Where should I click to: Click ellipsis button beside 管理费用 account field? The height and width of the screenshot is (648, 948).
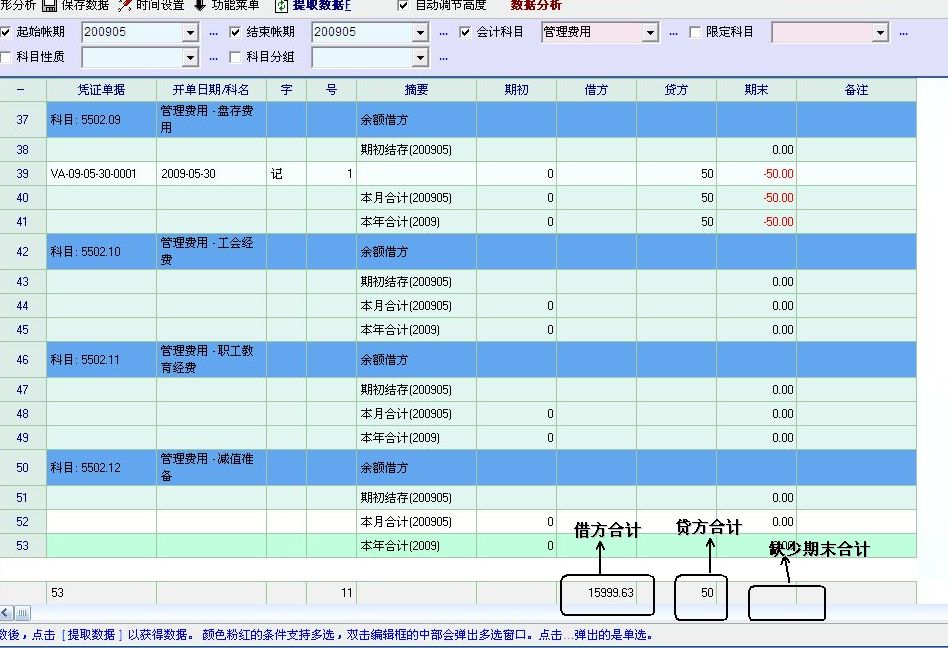(x=673, y=33)
